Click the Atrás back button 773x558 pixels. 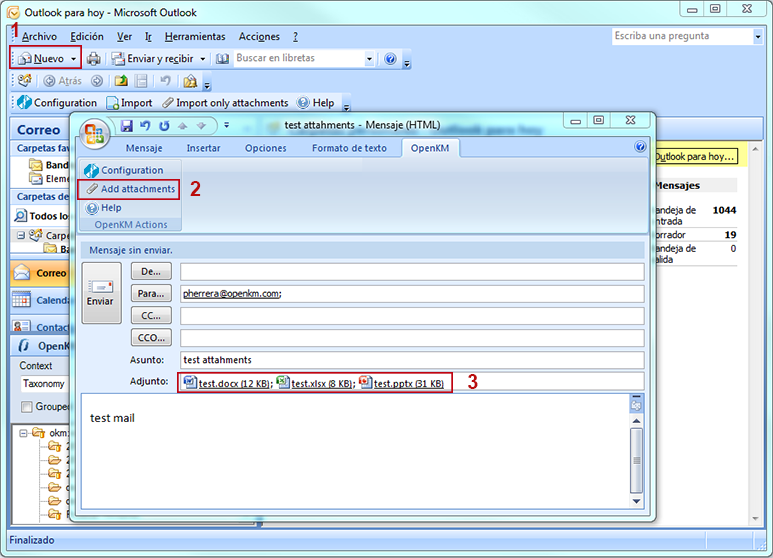tap(63, 81)
